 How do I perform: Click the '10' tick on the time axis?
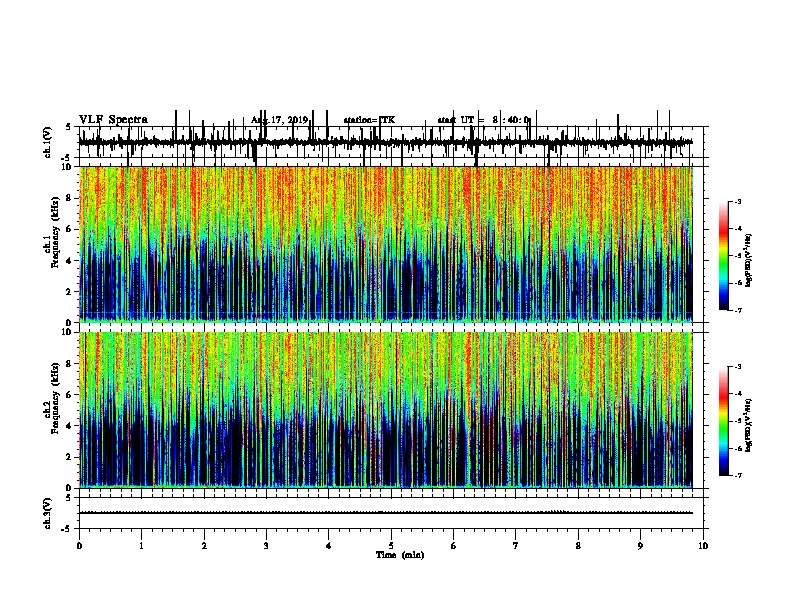(x=703, y=546)
